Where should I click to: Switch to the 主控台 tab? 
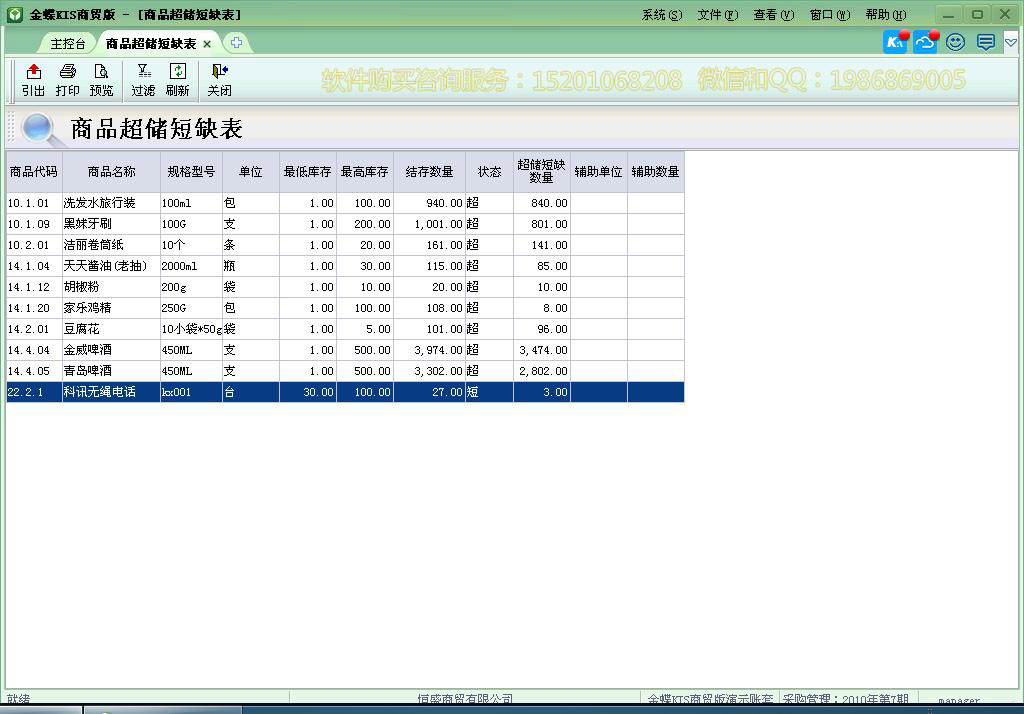pyautogui.click(x=66, y=43)
